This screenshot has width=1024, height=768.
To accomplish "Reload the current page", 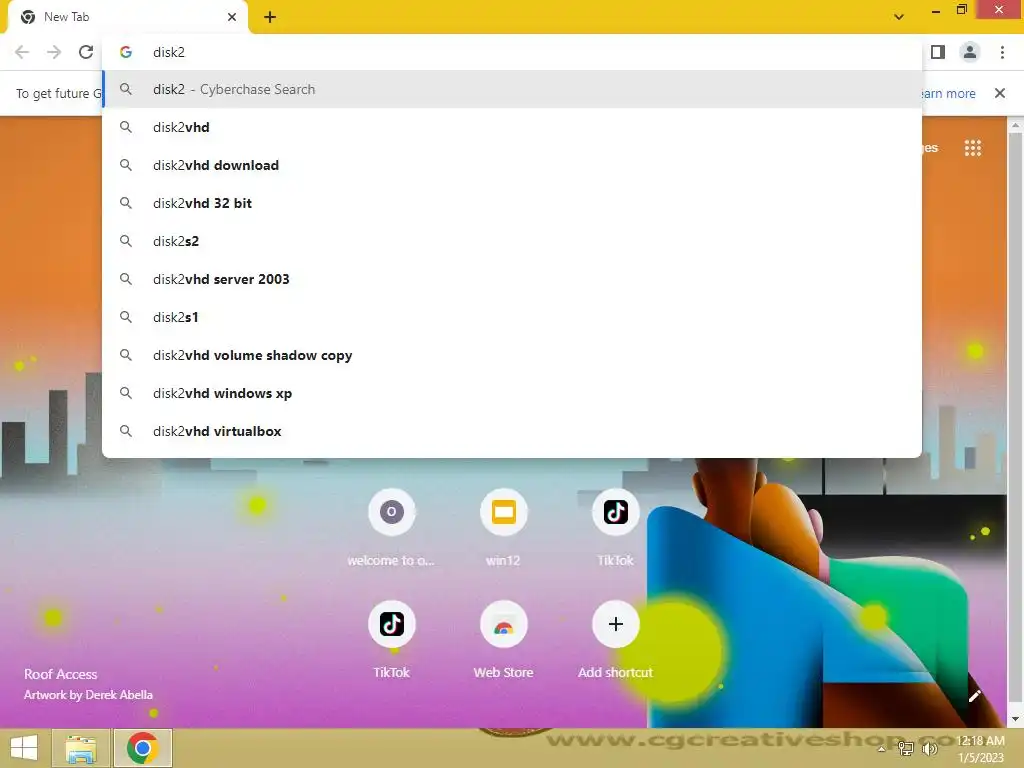I will (x=86, y=52).
